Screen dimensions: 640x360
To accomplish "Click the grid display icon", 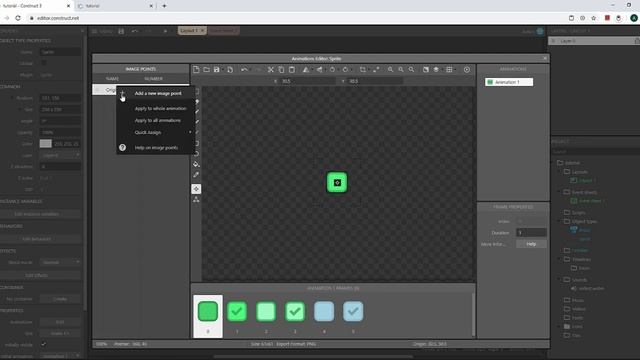I will click(x=449, y=70).
